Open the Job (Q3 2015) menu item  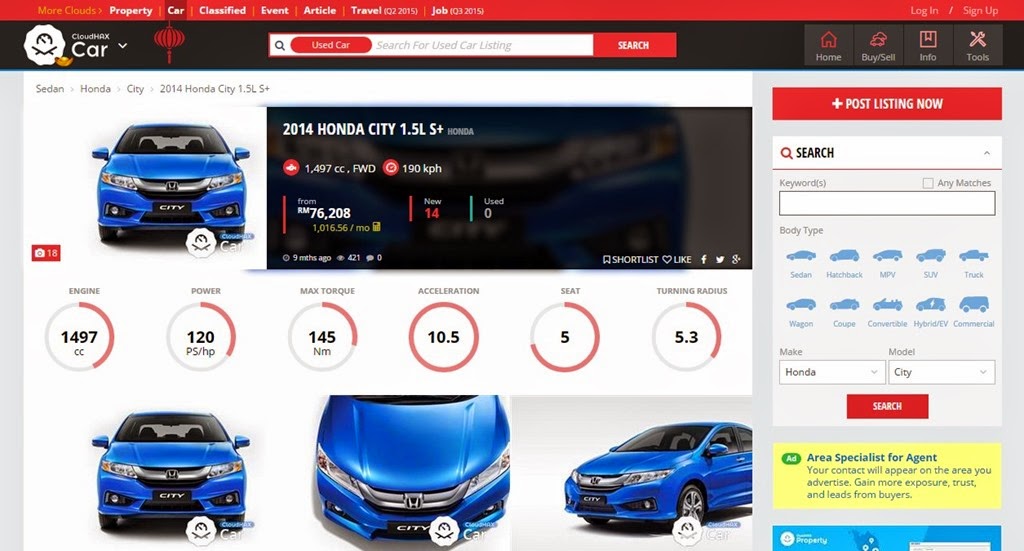click(x=457, y=10)
